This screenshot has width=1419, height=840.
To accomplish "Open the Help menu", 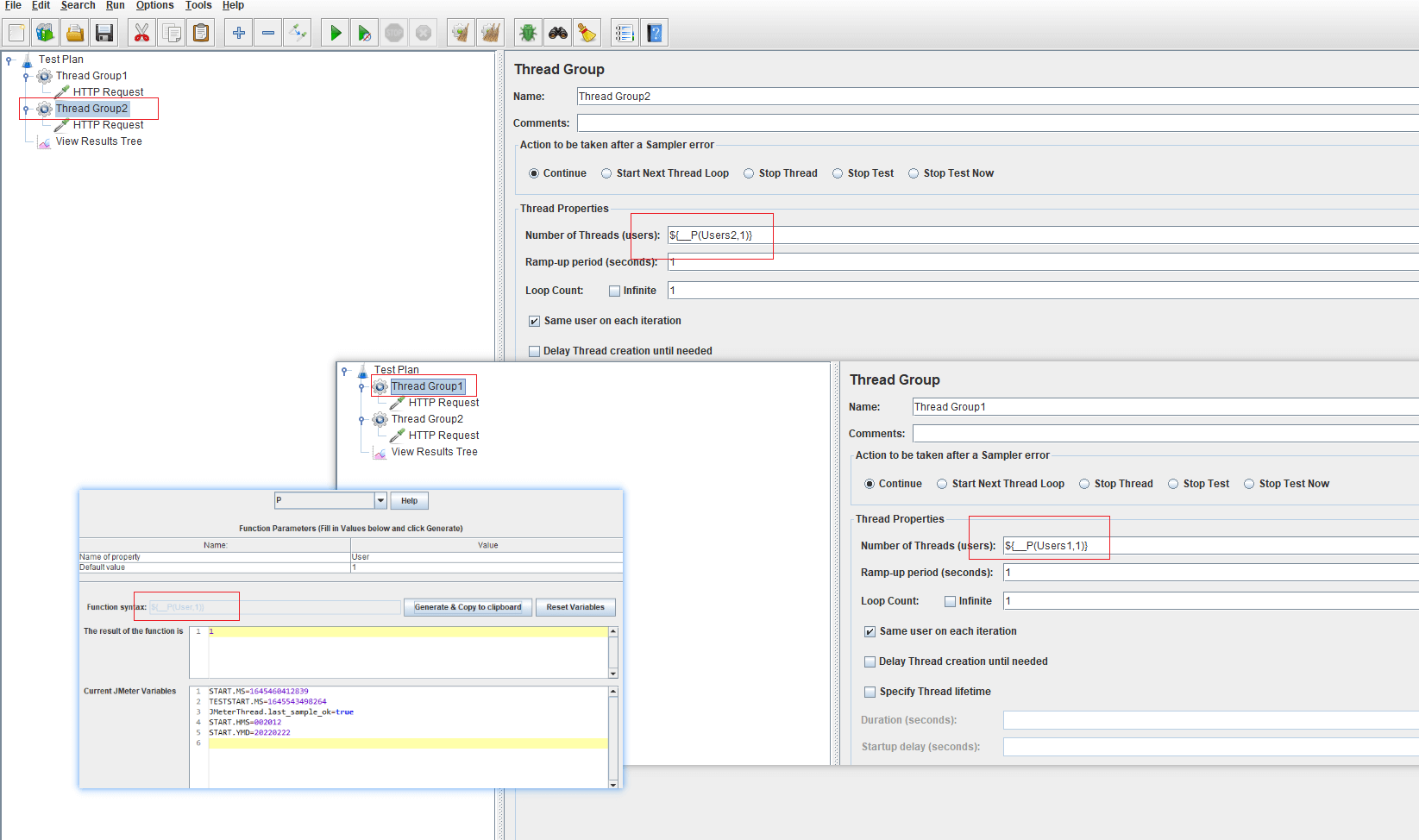I will (x=233, y=5).
